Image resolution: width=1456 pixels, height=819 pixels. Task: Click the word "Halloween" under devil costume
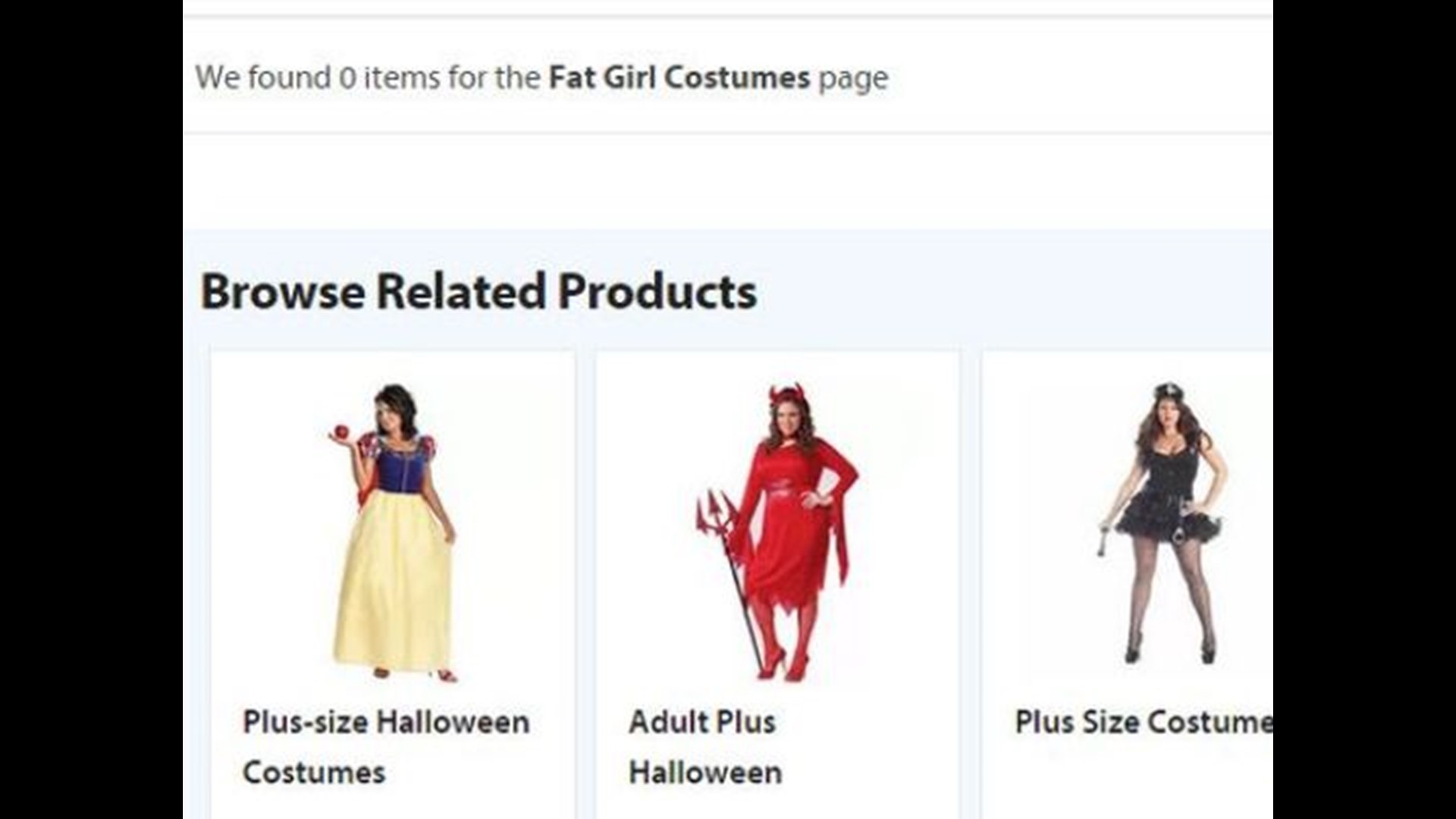tap(705, 773)
